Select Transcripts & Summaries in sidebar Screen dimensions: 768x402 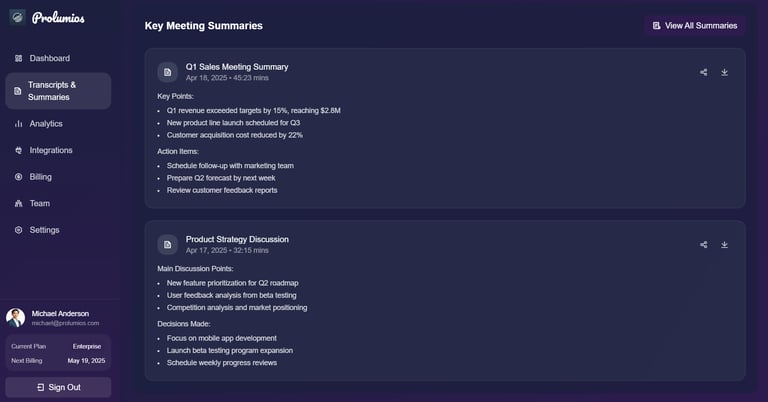tap(58, 91)
